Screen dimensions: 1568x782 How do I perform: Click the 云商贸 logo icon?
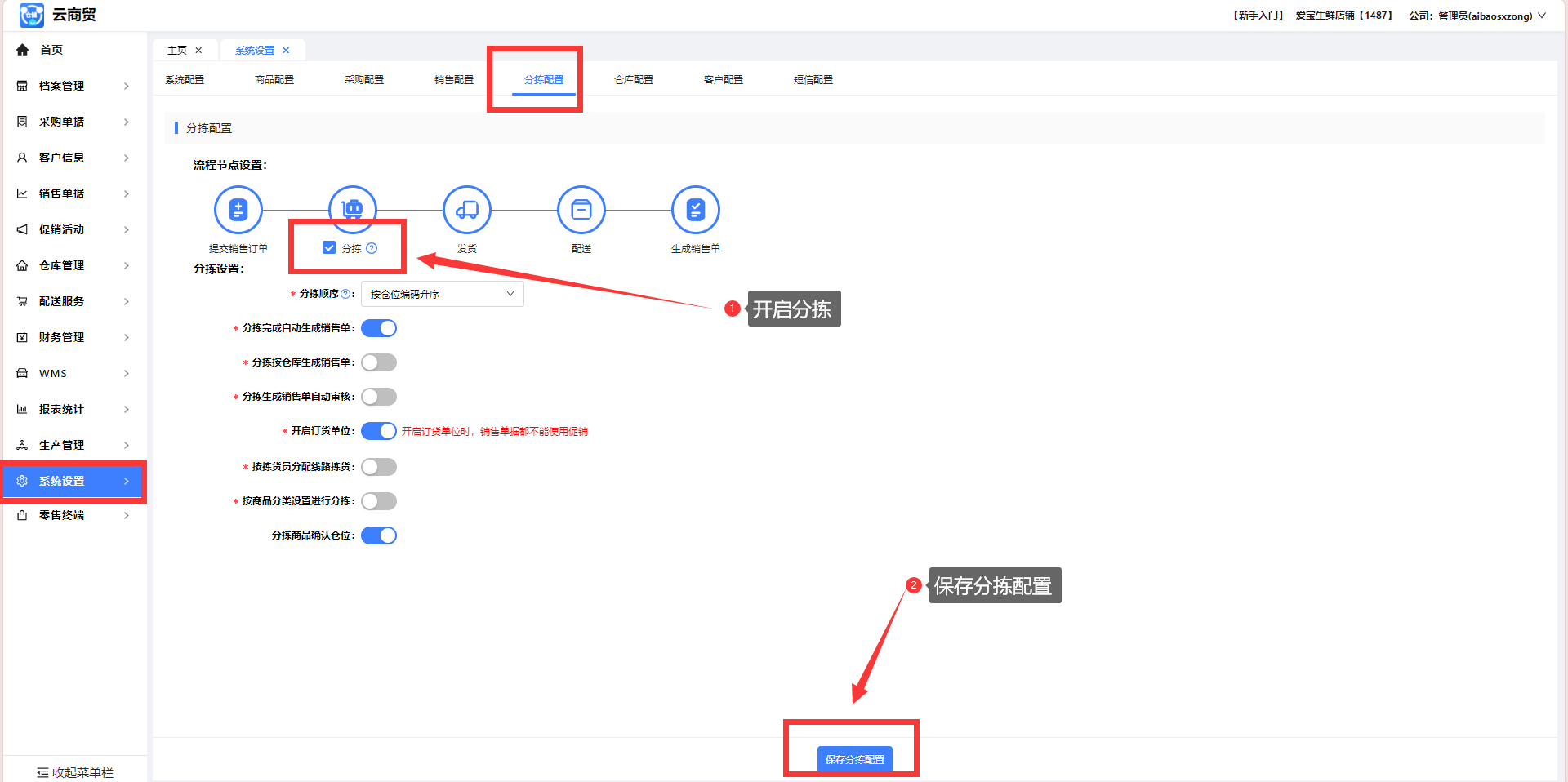pyautogui.click(x=31, y=15)
